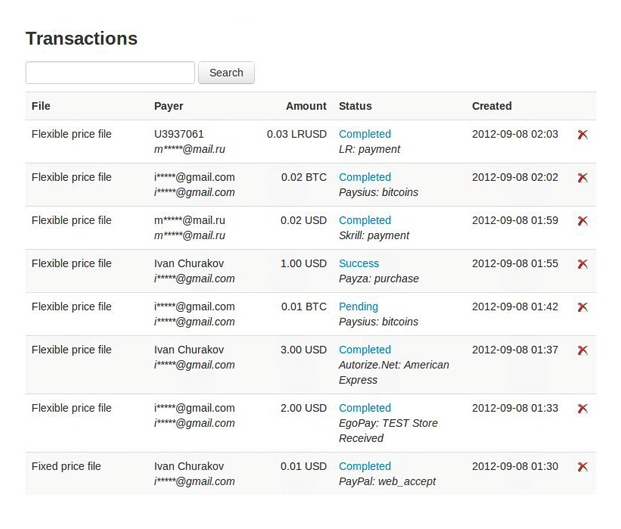
Task: Focus the transactions search input field
Action: [x=110, y=73]
